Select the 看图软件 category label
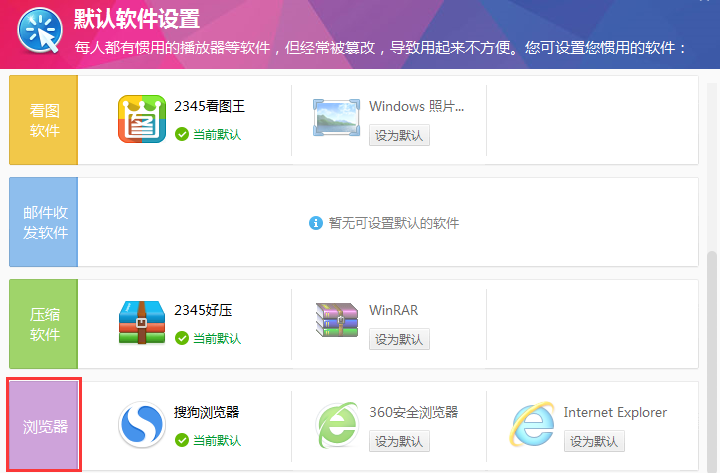 44,120
